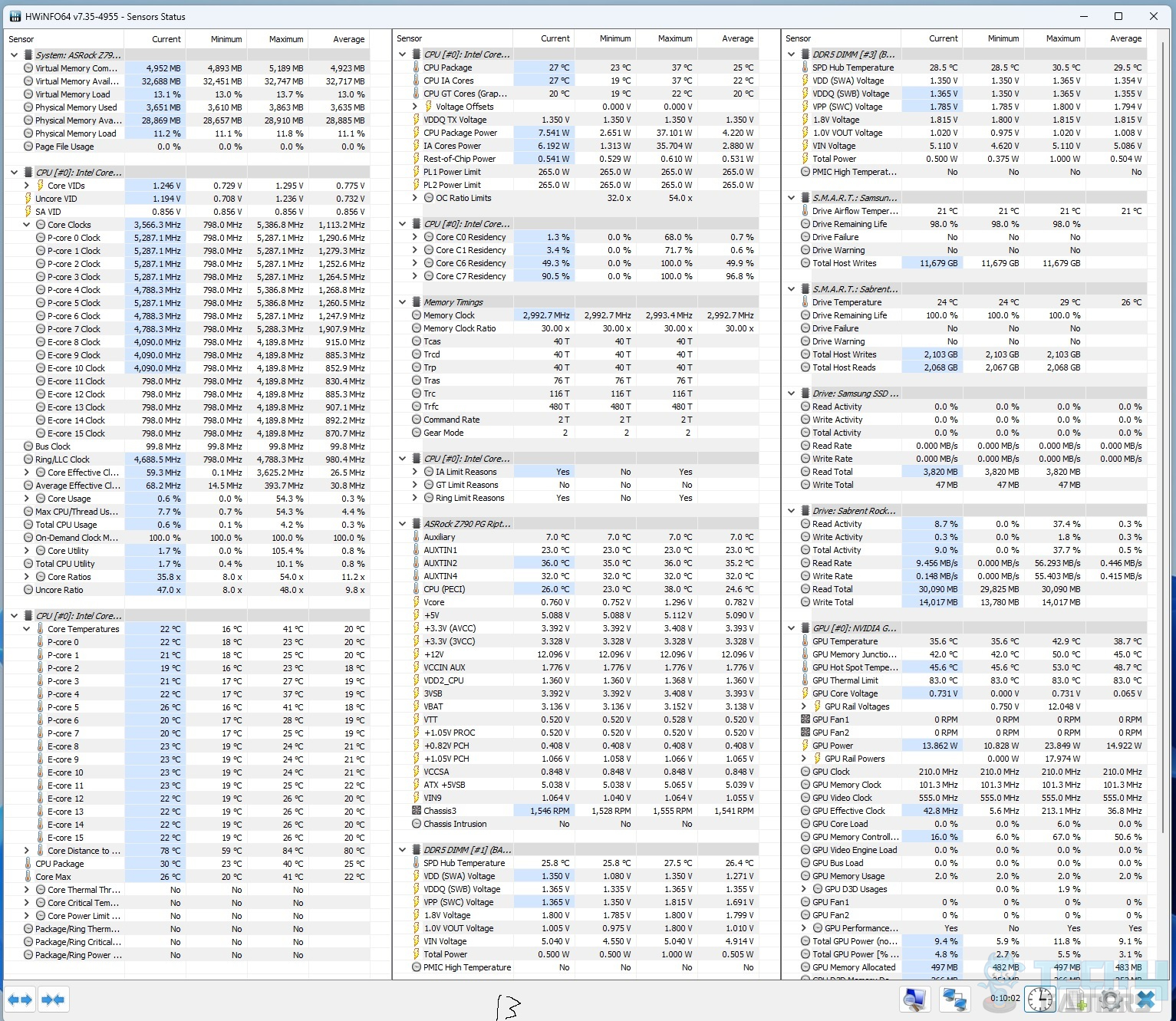This screenshot has width=1176, height=1021.
Task: Click the shrink-columns blue arrows button
Action: [53, 1000]
